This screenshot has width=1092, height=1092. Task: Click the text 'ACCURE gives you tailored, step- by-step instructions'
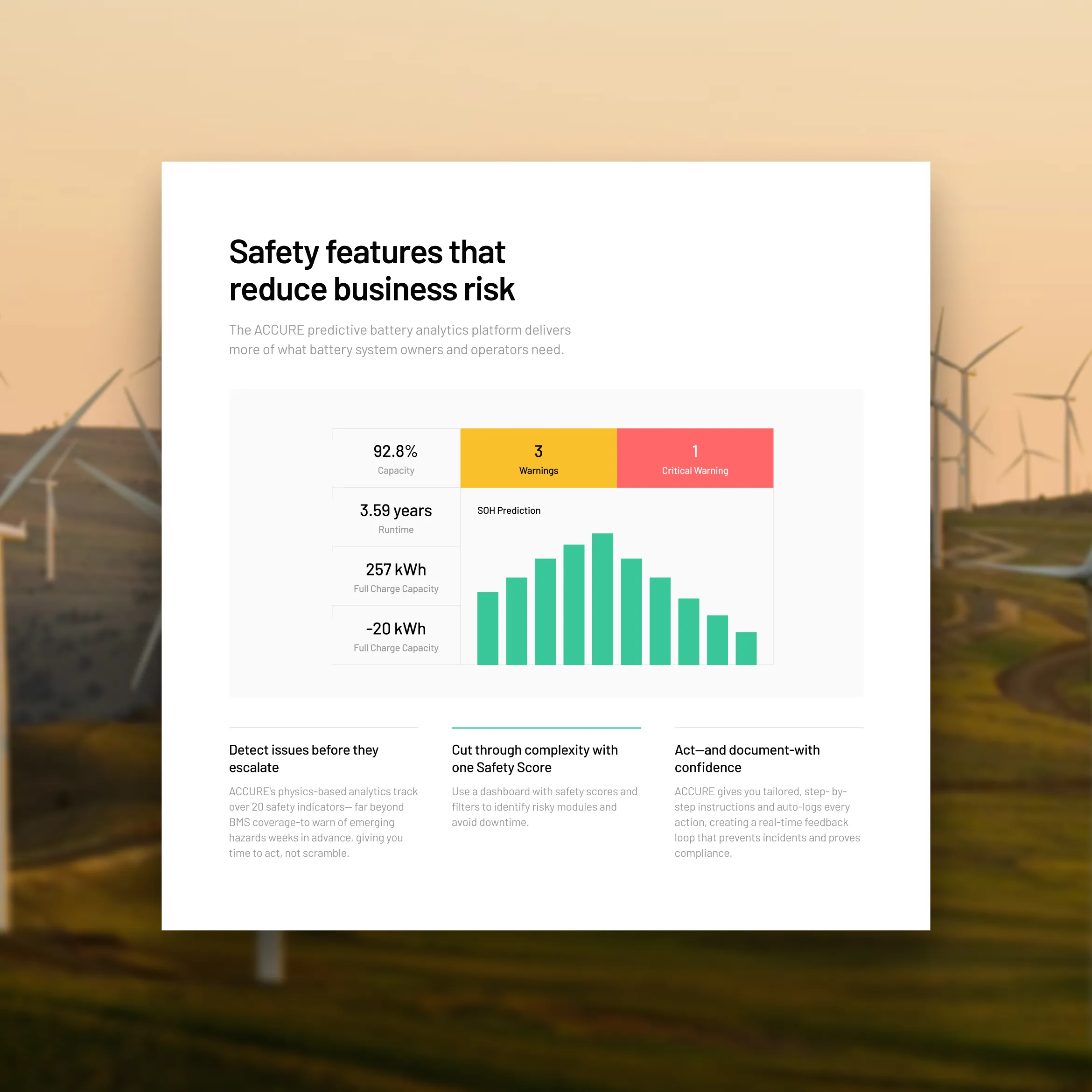(x=767, y=822)
